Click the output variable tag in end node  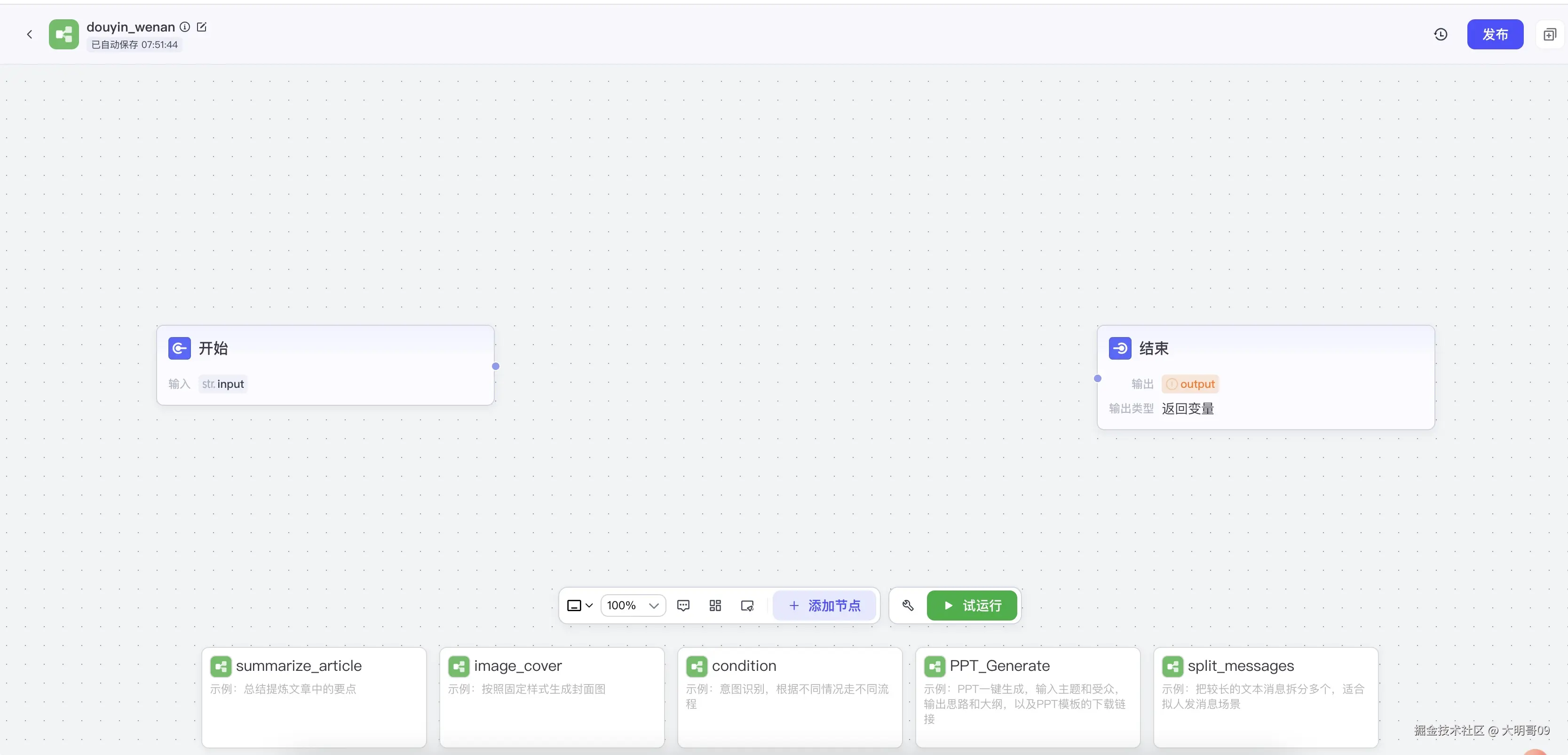[x=1190, y=384]
